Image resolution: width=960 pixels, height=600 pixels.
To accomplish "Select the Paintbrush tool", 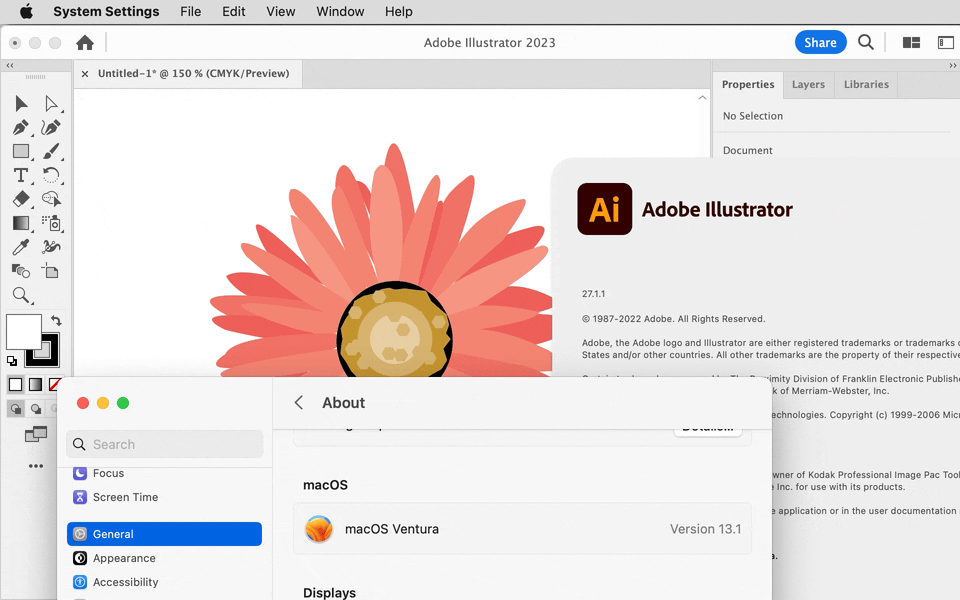I will 51,151.
